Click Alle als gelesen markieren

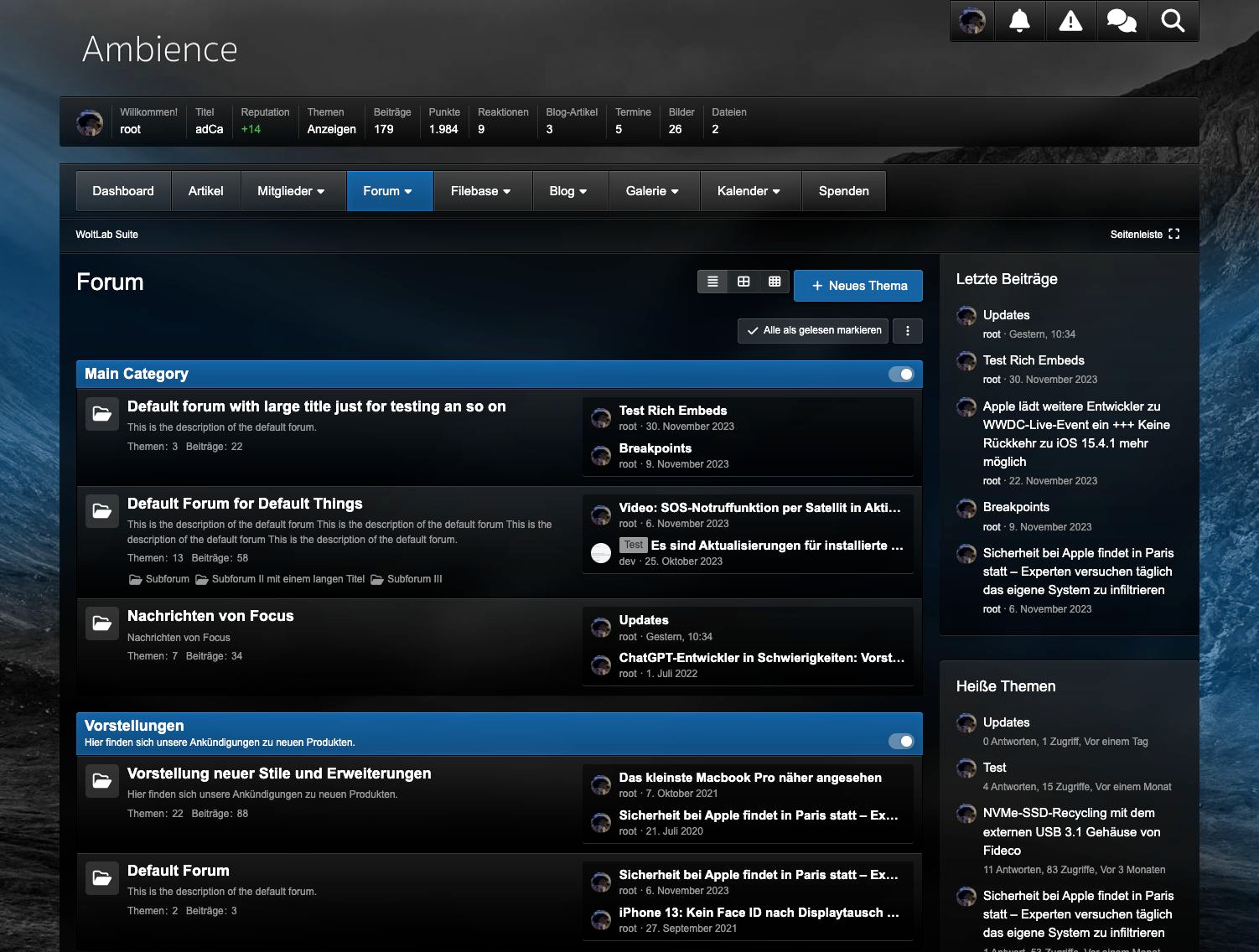tap(814, 331)
